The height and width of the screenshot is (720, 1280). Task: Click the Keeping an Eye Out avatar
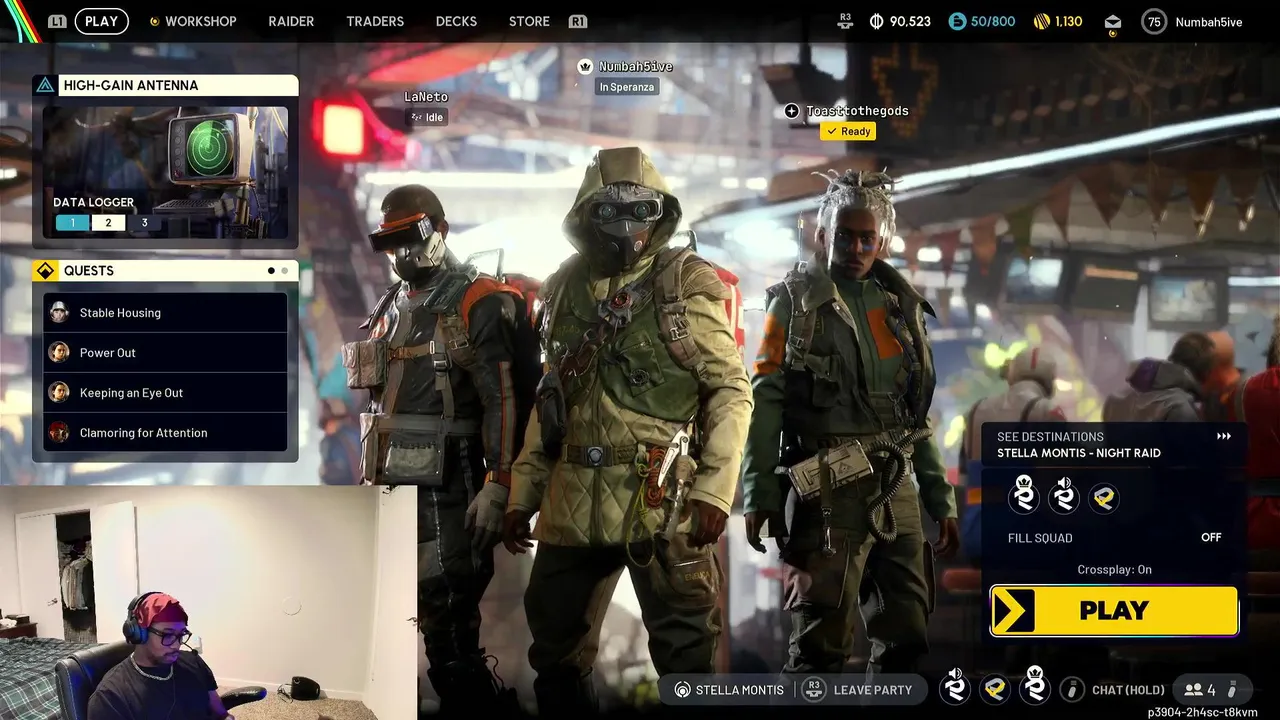59,392
